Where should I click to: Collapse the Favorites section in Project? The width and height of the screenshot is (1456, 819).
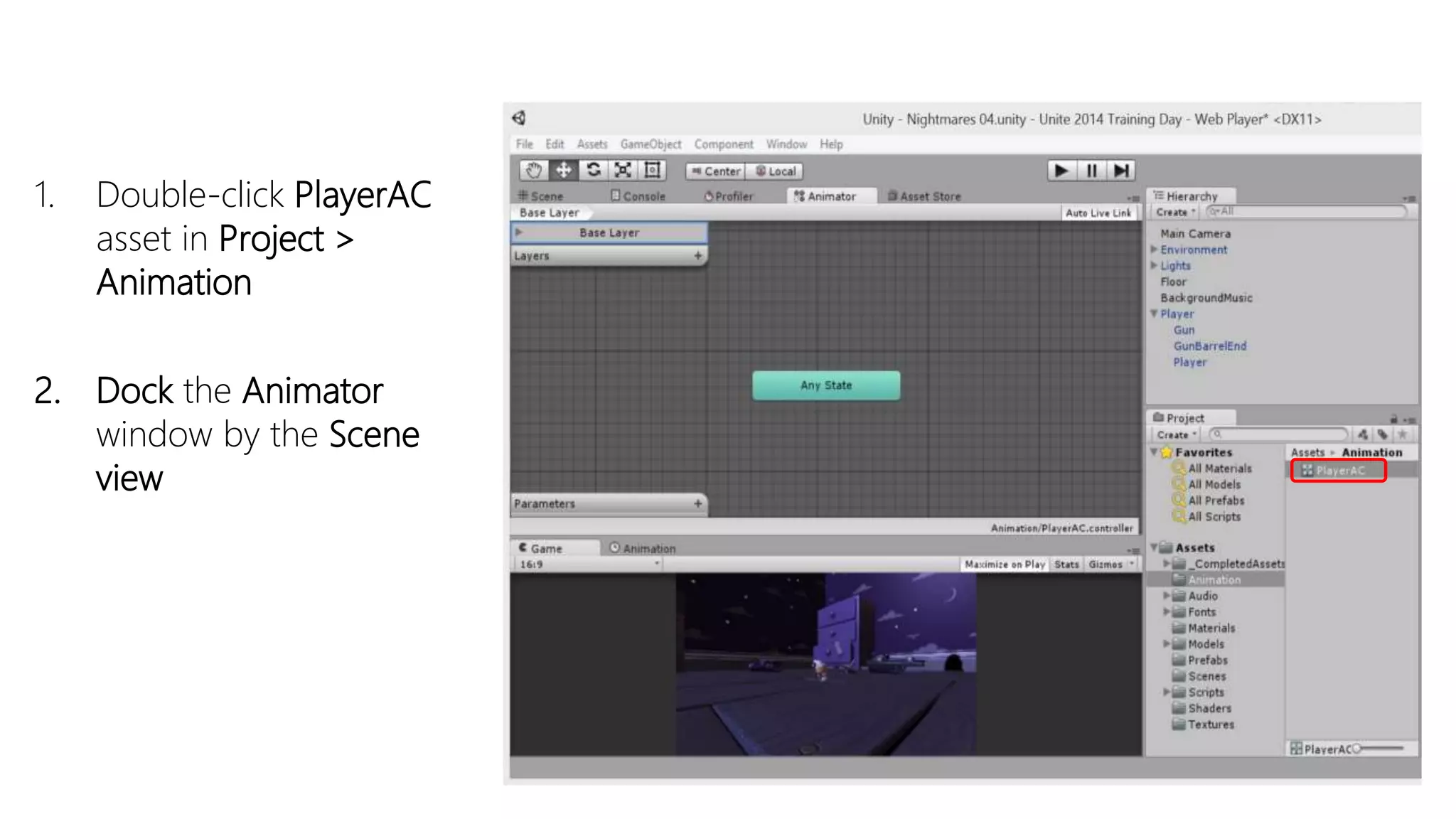click(1155, 452)
